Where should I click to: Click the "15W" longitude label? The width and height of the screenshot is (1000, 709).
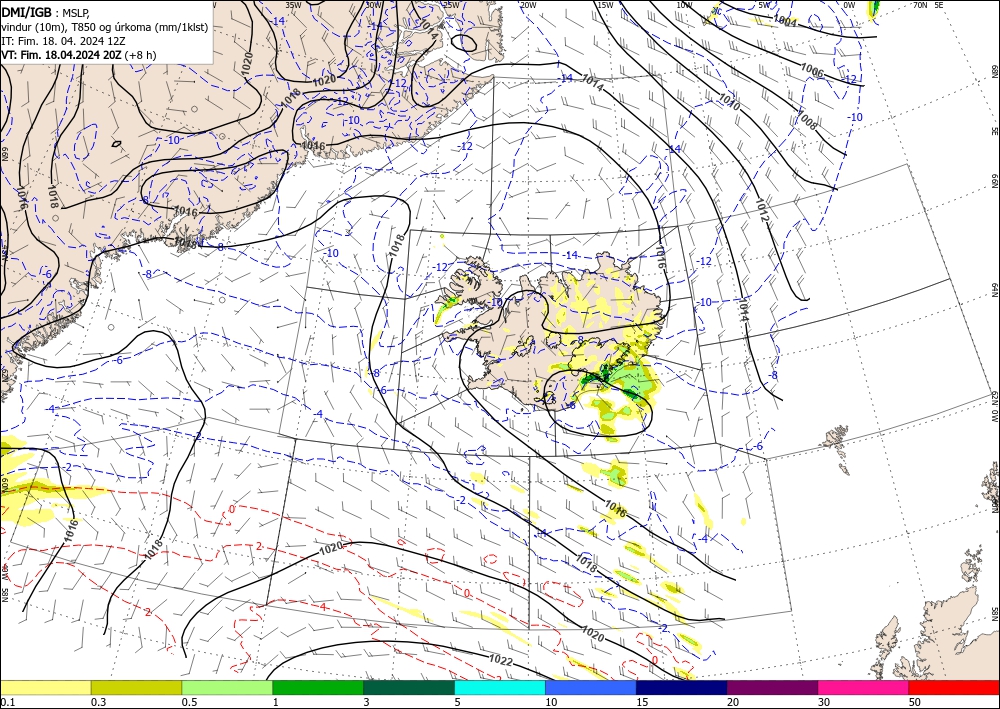605,5
